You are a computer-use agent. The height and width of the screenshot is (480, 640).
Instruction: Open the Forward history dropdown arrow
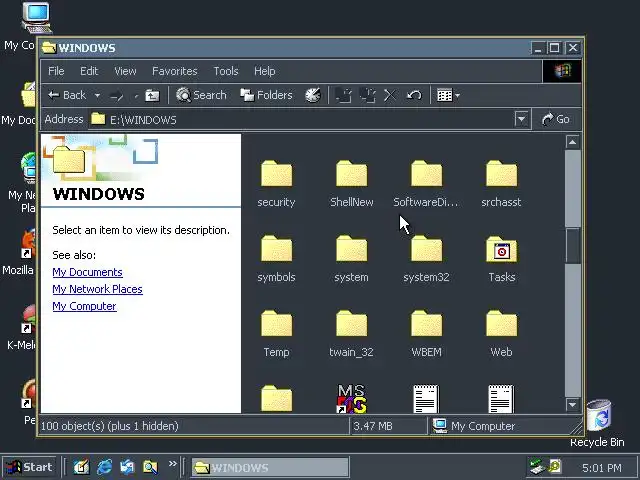[136, 96]
